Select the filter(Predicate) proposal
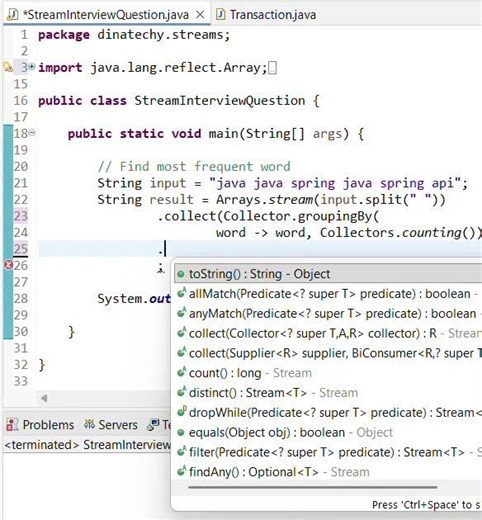The height and width of the screenshot is (520, 482). click(328, 452)
